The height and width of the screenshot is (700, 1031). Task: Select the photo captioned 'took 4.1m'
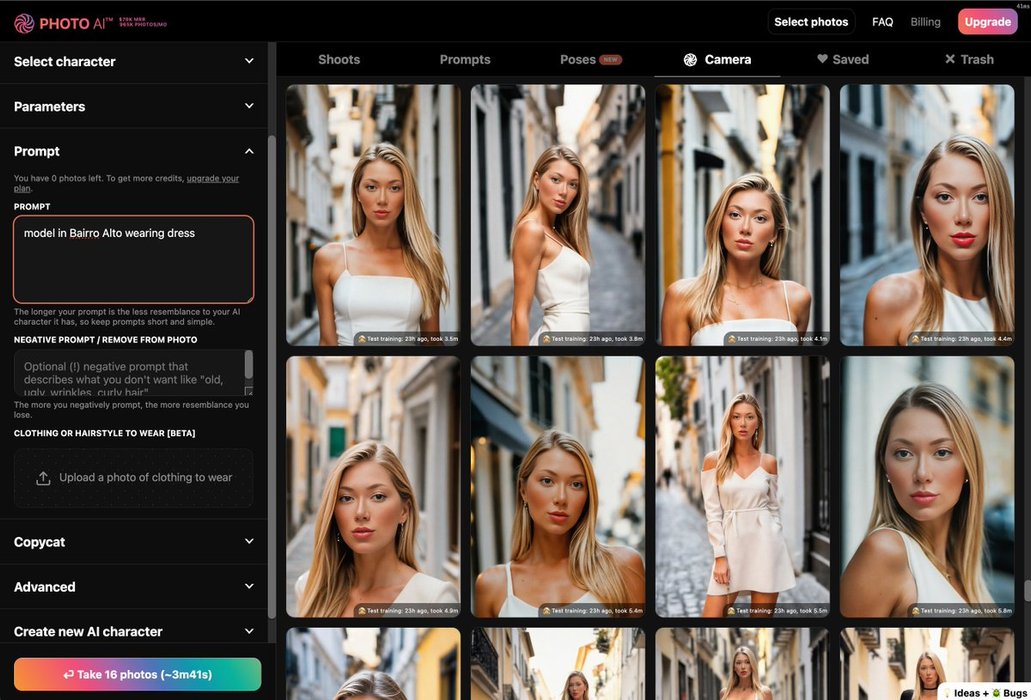[x=742, y=215]
